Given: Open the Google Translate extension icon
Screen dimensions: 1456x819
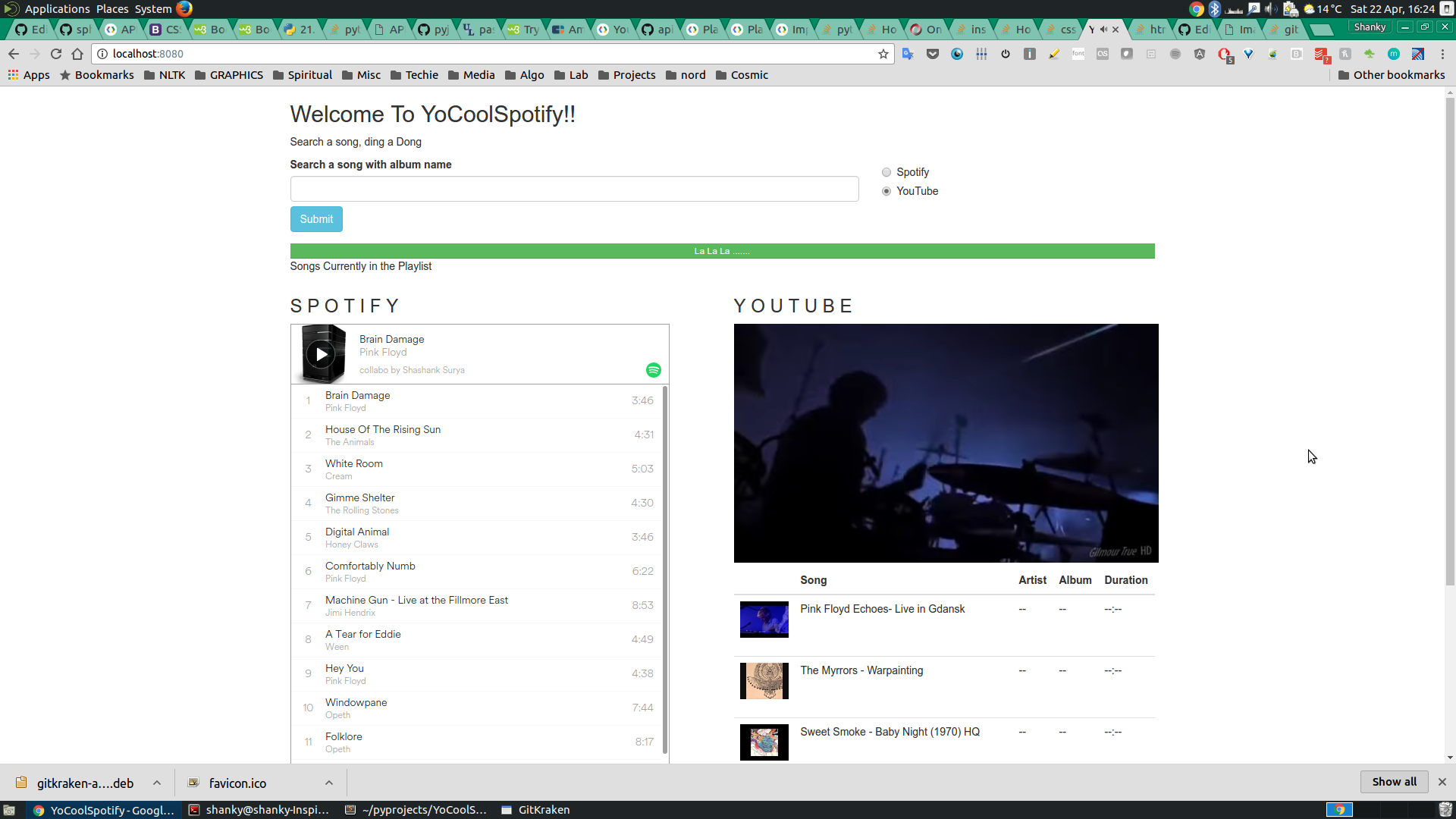Looking at the screenshot, I should (x=908, y=54).
